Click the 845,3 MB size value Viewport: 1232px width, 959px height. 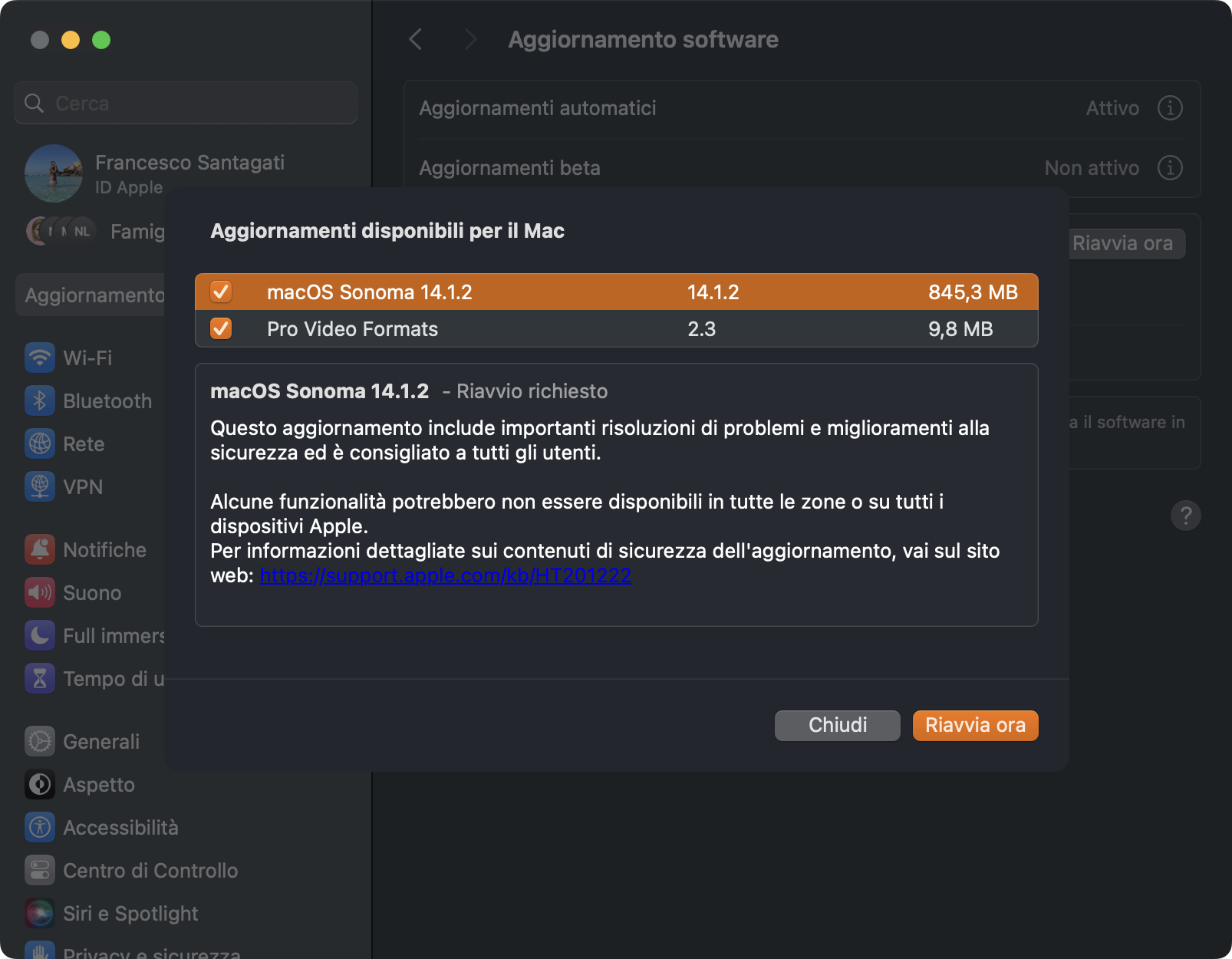tap(973, 292)
